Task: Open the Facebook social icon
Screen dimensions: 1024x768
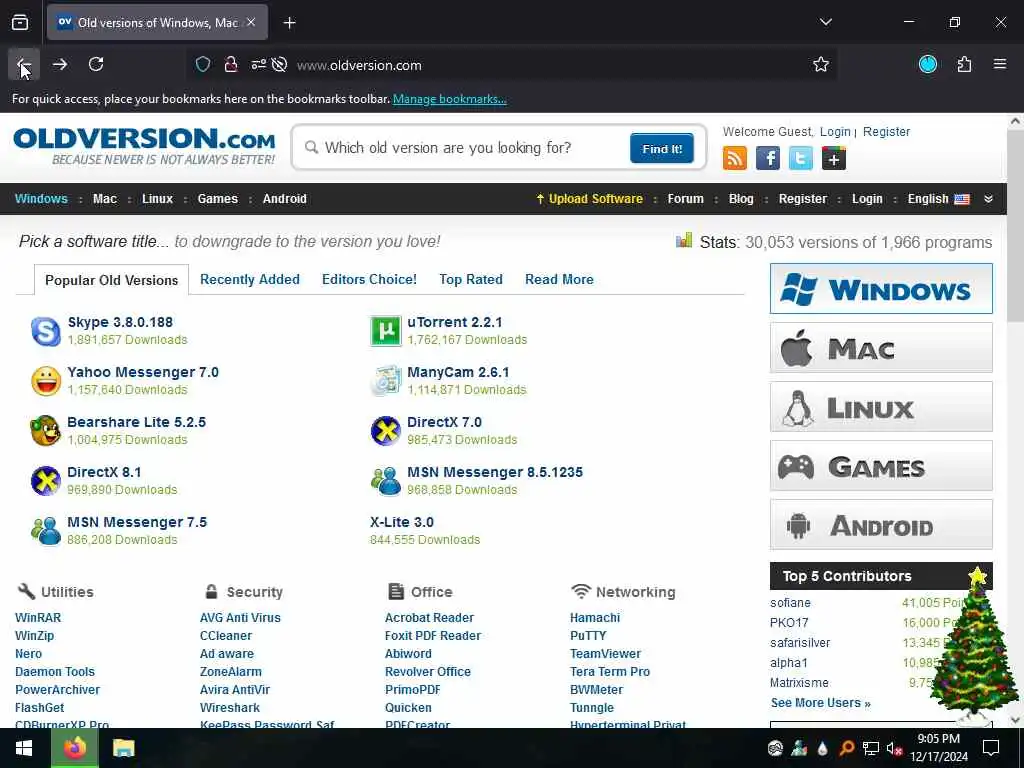Action: pos(768,158)
